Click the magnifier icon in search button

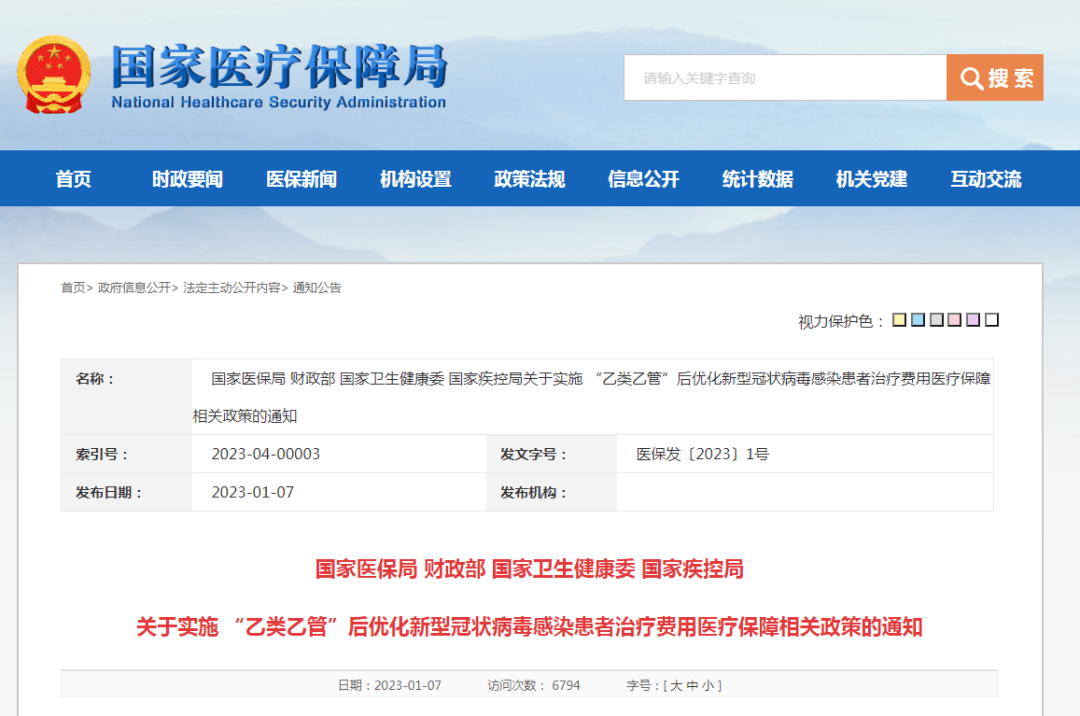point(971,78)
